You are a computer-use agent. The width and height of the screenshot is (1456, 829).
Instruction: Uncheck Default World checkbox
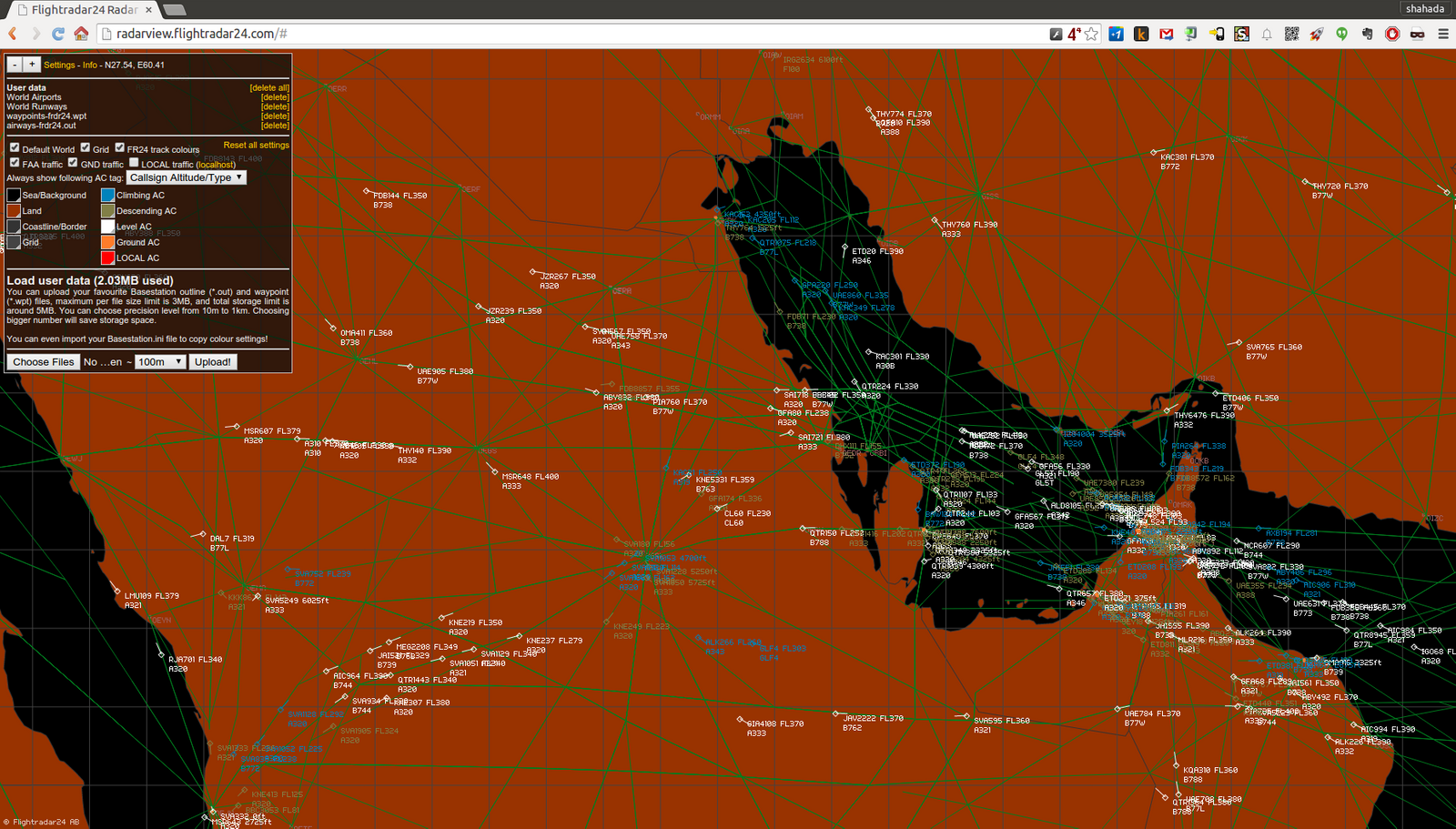click(x=15, y=147)
